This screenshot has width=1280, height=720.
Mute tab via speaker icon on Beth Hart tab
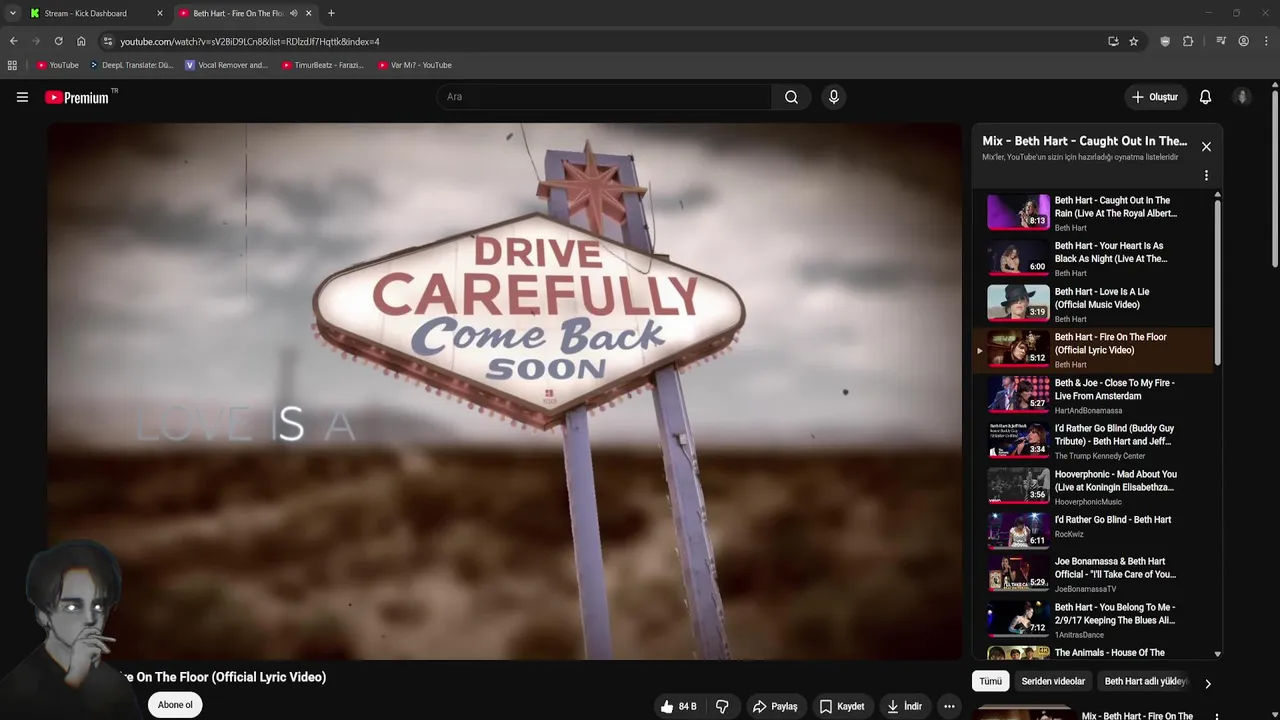click(x=293, y=13)
